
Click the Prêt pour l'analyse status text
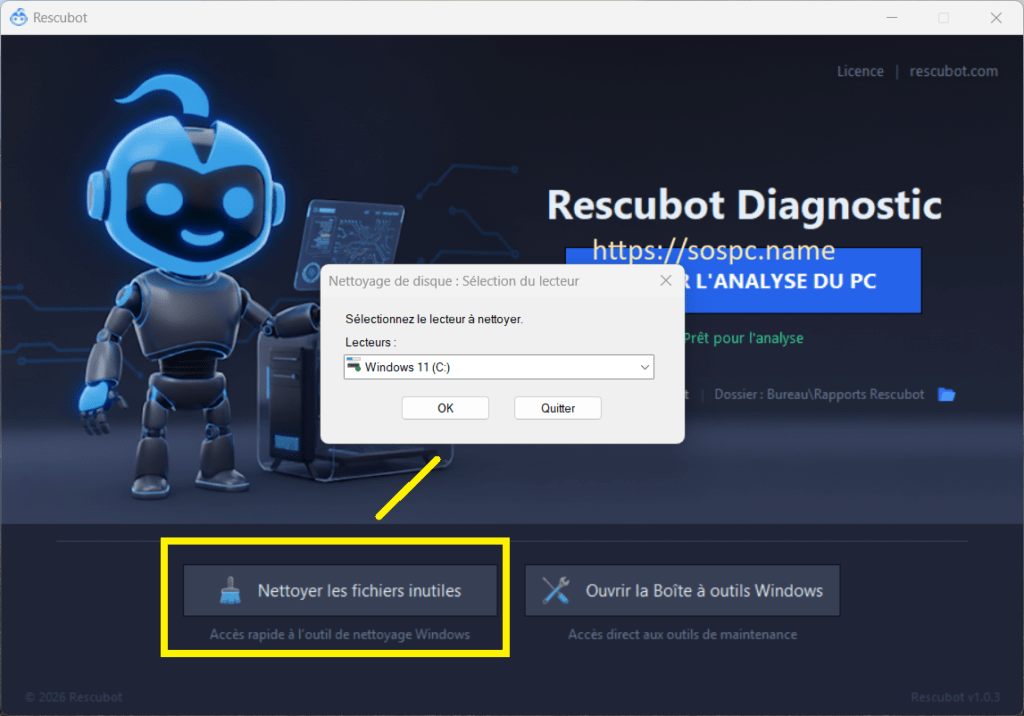(x=743, y=338)
